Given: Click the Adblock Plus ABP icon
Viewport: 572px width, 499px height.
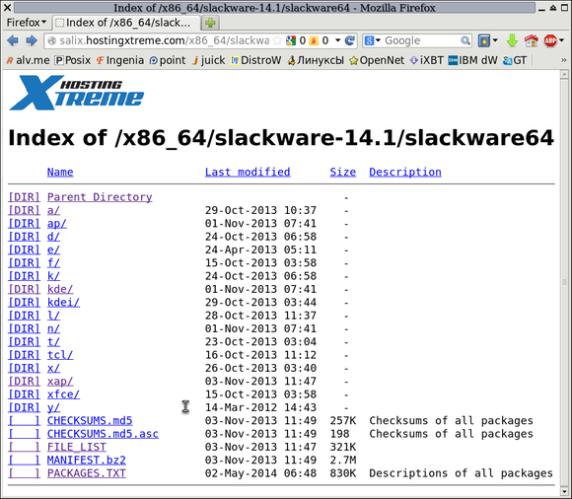Looking at the screenshot, I should [550, 40].
